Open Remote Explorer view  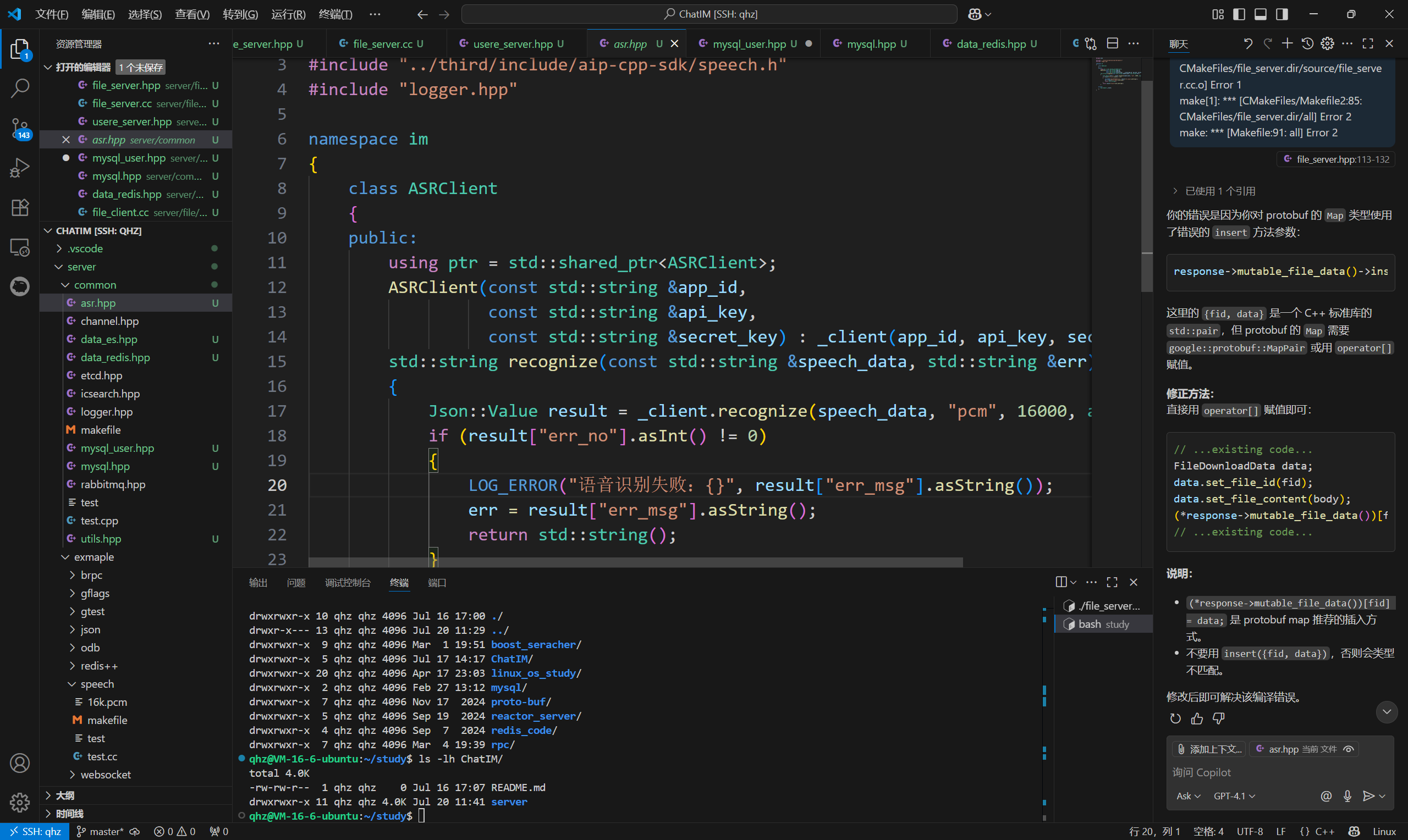point(20,247)
